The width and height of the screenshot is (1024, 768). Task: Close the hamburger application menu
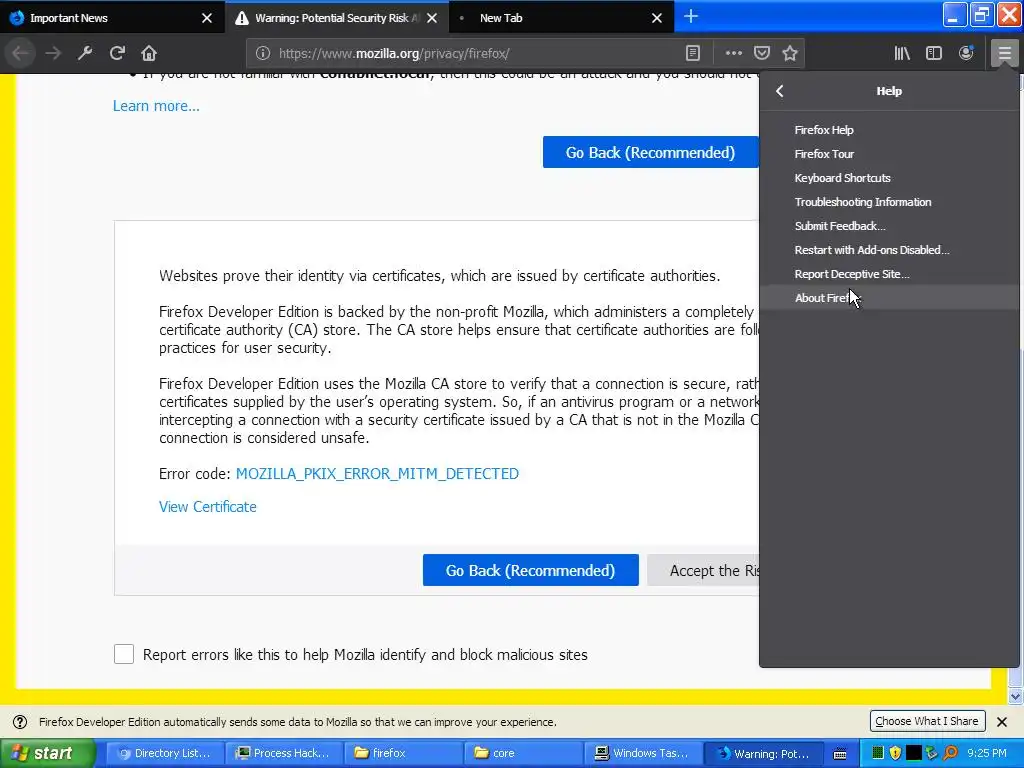(x=1004, y=54)
